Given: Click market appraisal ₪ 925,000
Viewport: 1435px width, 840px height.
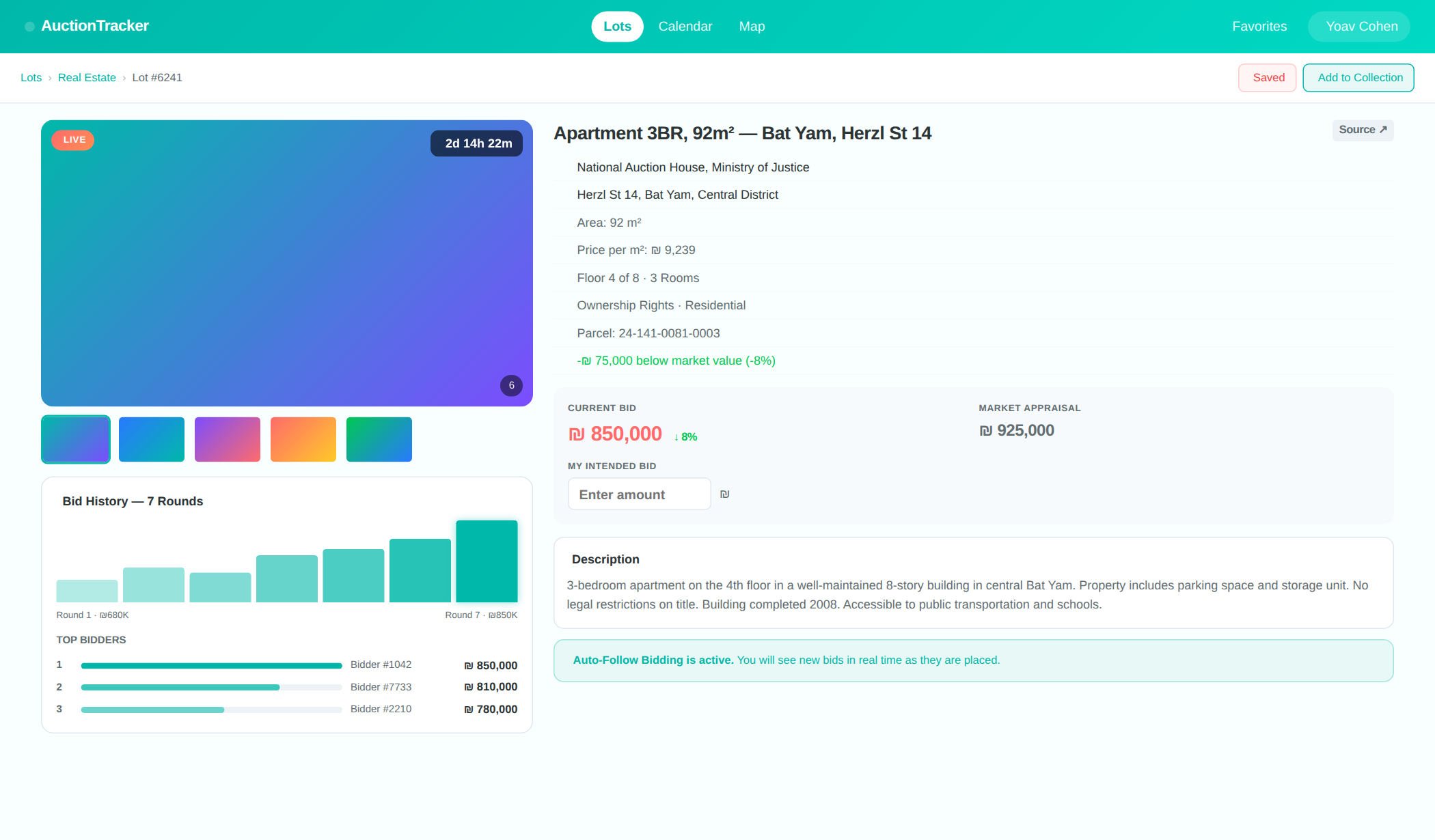Looking at the screenshot, I should (x=1017, y=431).
